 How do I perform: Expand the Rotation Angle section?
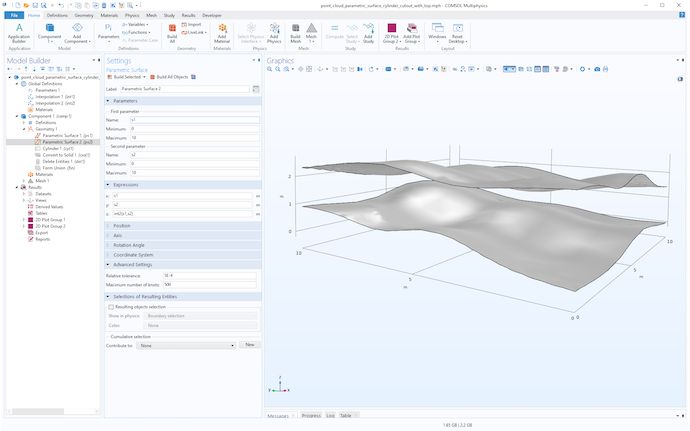tap(108, 245)
